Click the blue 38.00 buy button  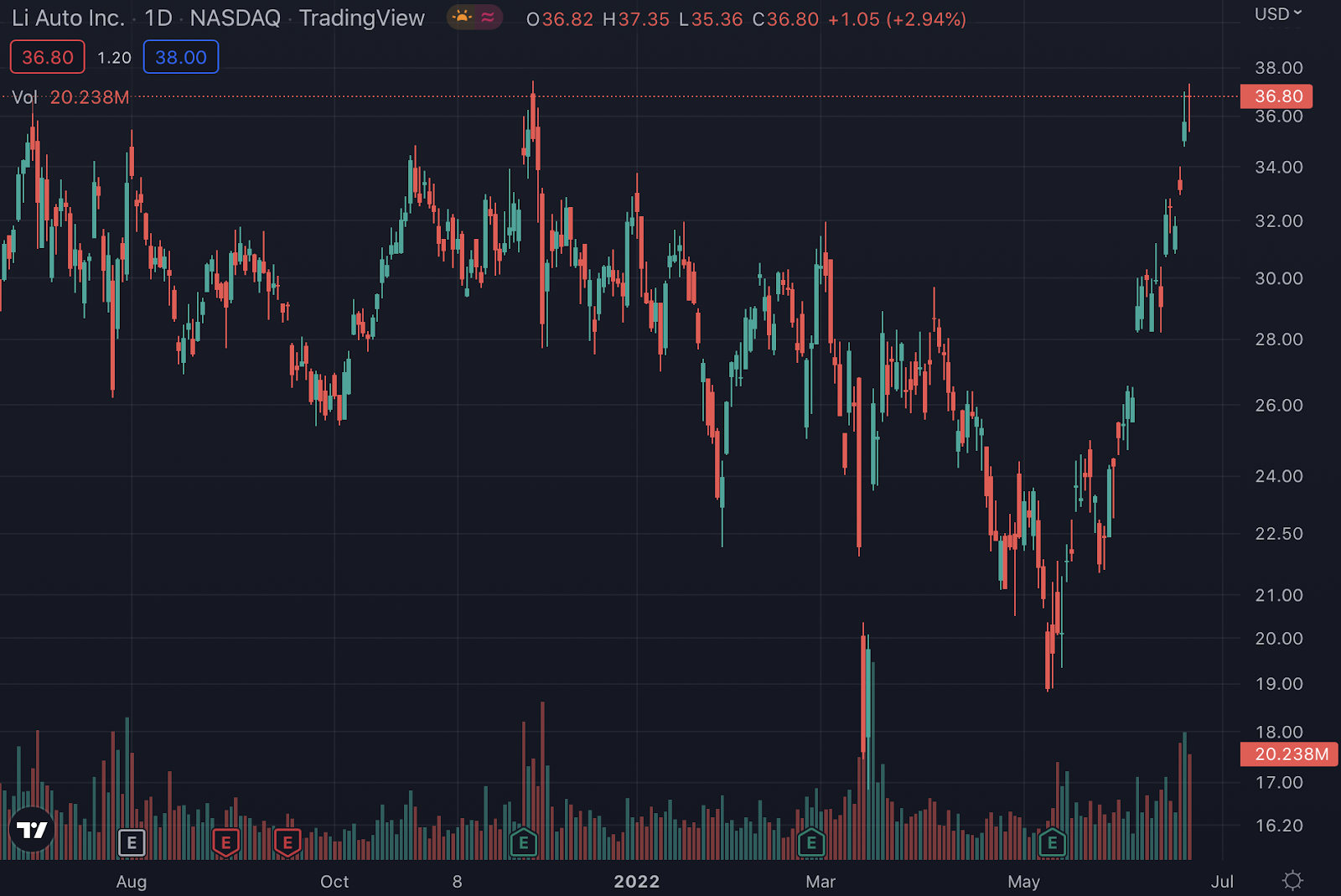point(181,57)
